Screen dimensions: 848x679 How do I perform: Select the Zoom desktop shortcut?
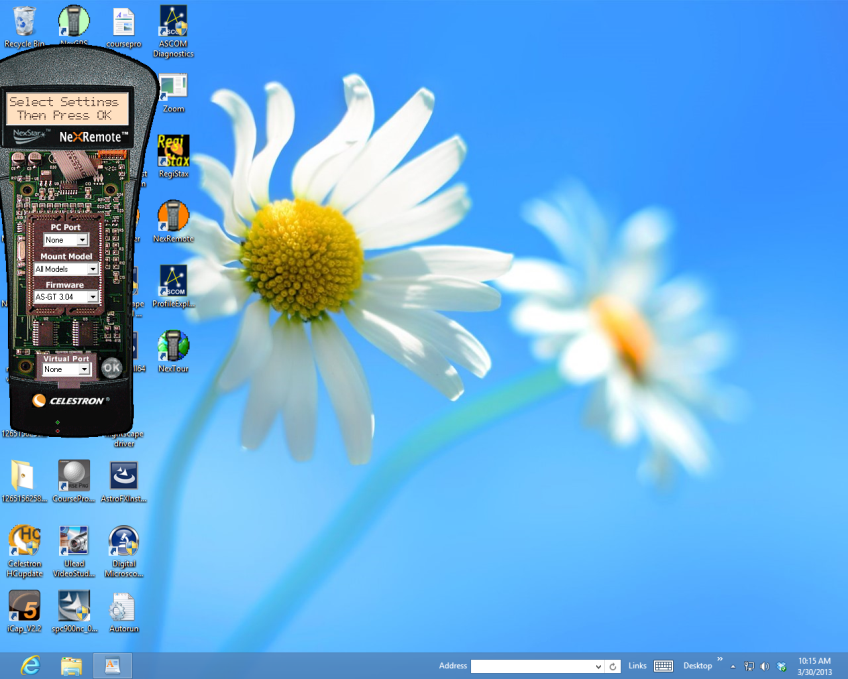[173, 93]
